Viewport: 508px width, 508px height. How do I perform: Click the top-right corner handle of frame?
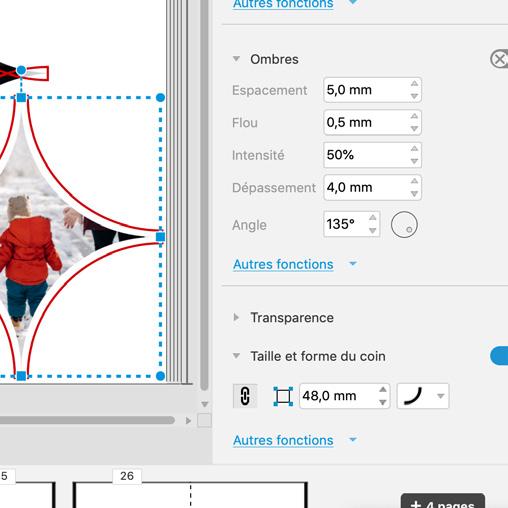[160, 97]
